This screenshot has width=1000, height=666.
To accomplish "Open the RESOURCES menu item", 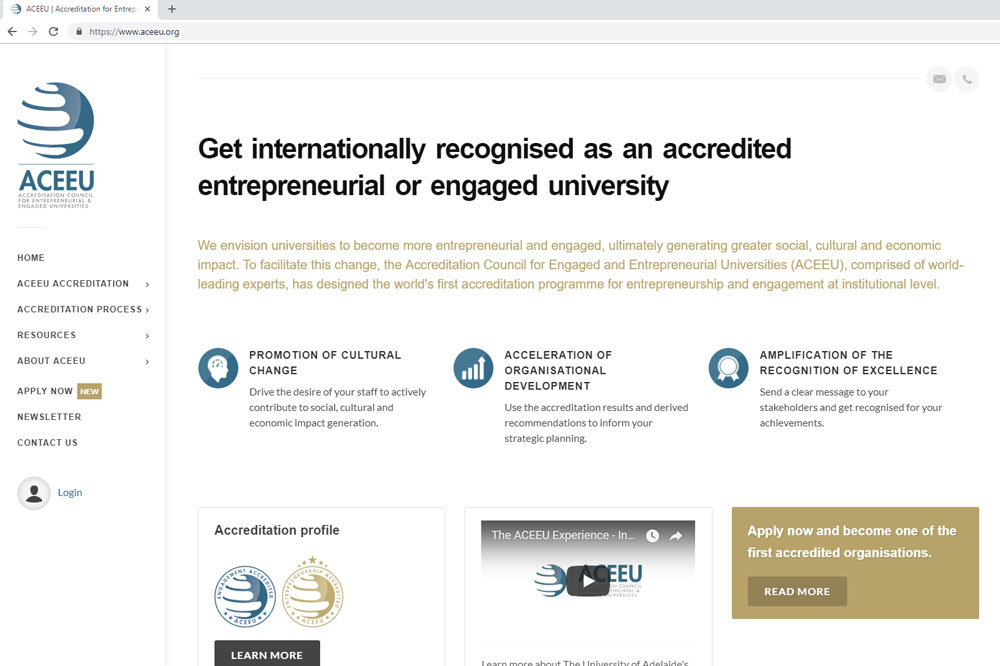I will 47,335.
